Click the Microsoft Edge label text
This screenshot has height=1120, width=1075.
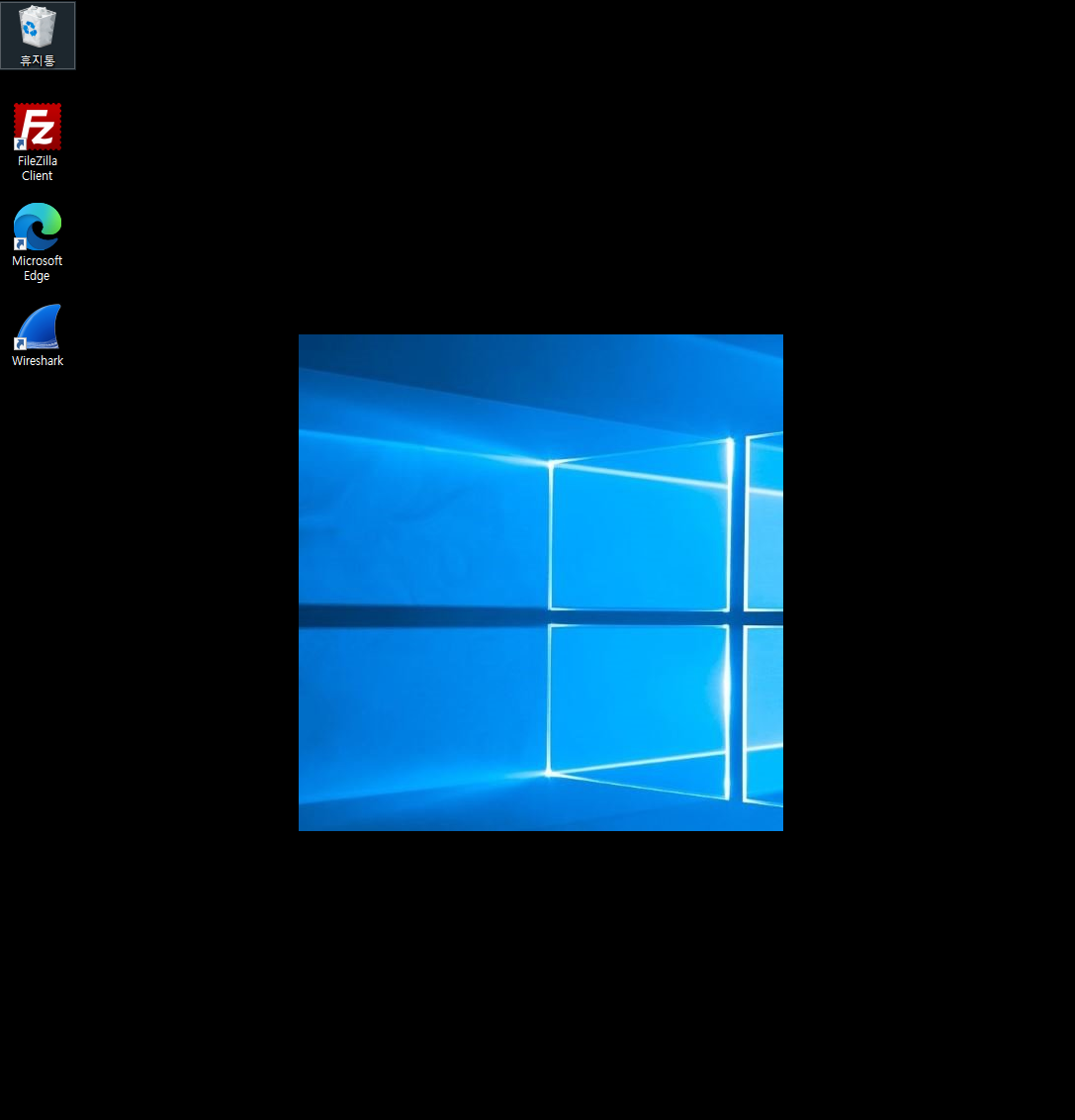pyautogui.click(x=38, y=268)
